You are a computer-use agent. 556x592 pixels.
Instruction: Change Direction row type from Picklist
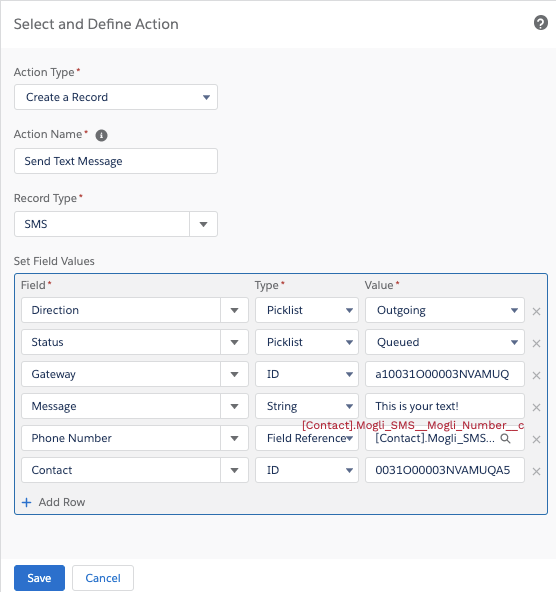[307, 310]
